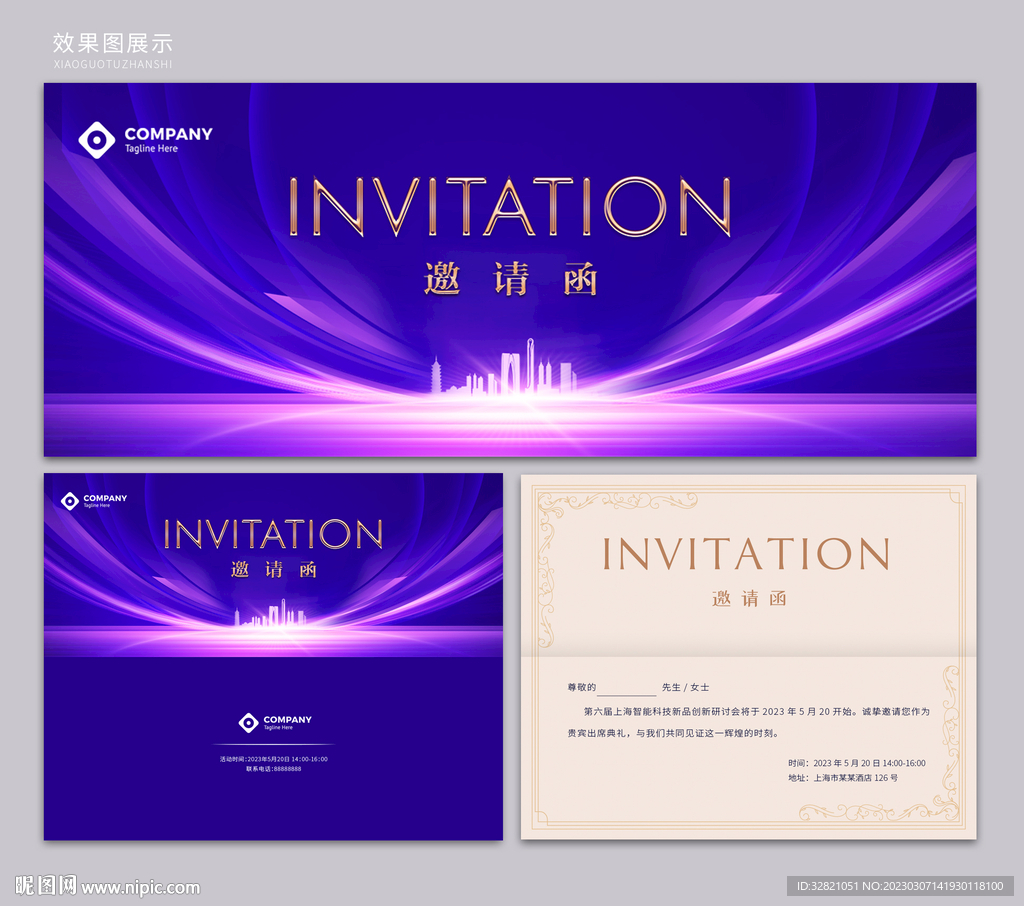This screenshot has height=906, width=1024.
Task: Click the 邀请函 subtitle on the beige card
Action: tap(749, 599)
